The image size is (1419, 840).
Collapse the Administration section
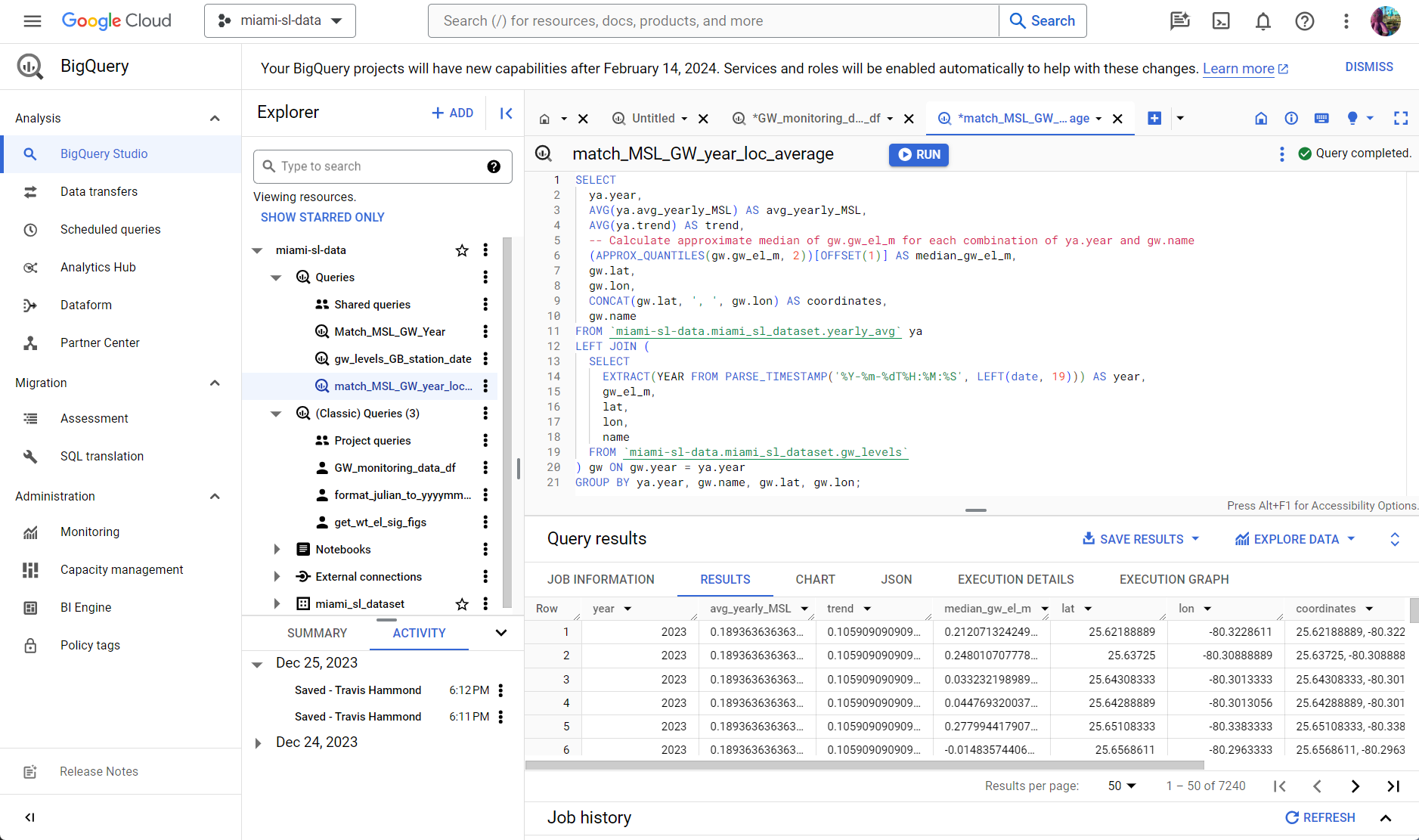pos(215,496)
